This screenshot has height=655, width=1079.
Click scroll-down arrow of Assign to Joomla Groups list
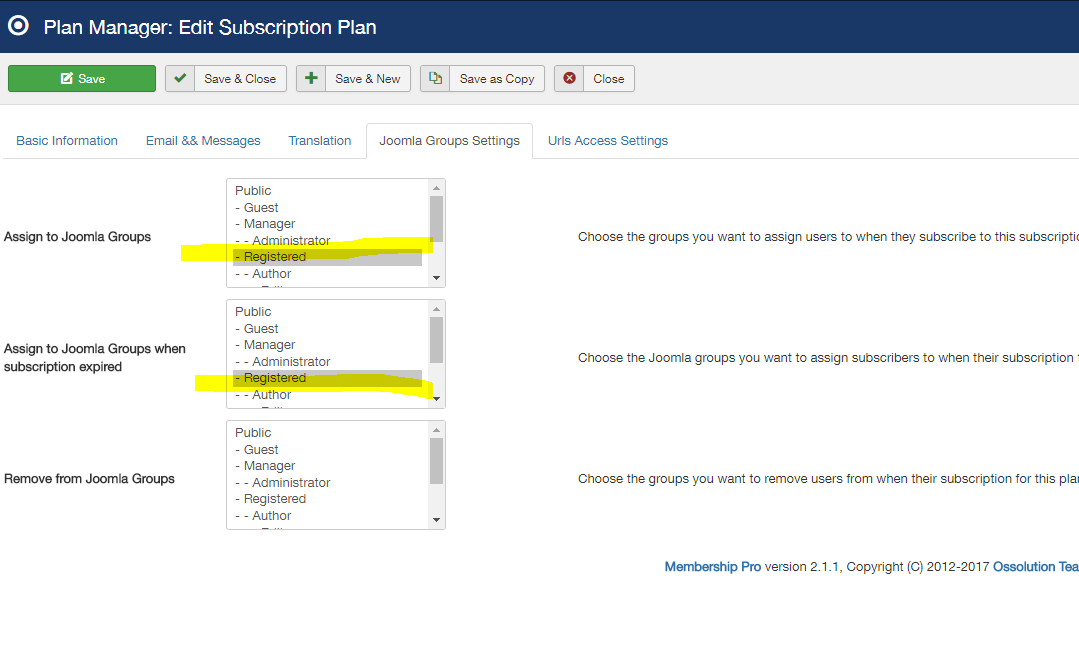(x=436, y=278)
